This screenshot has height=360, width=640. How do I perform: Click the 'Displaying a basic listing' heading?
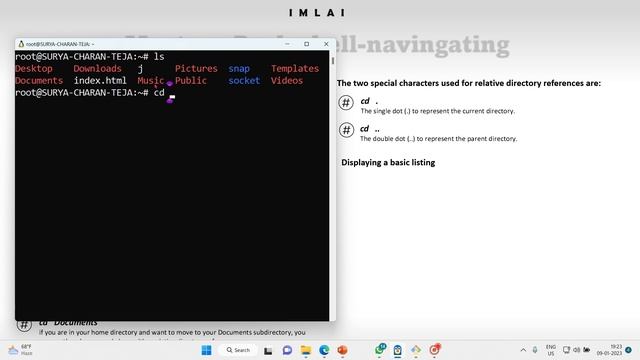click(388, 162)
